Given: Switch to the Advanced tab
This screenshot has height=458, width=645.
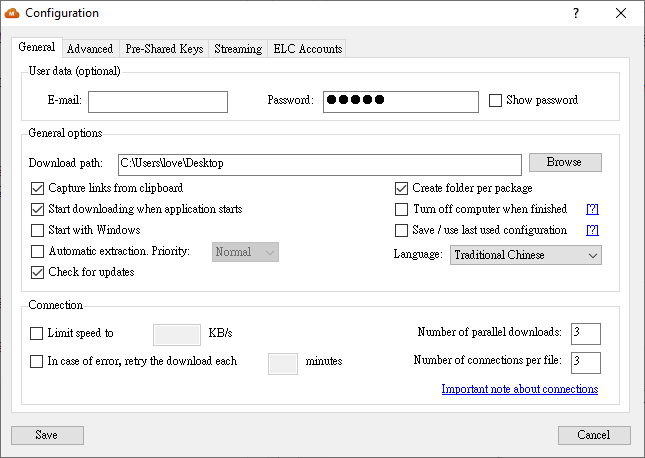Looking at the screenshot, I should click(x=90, y=48).
